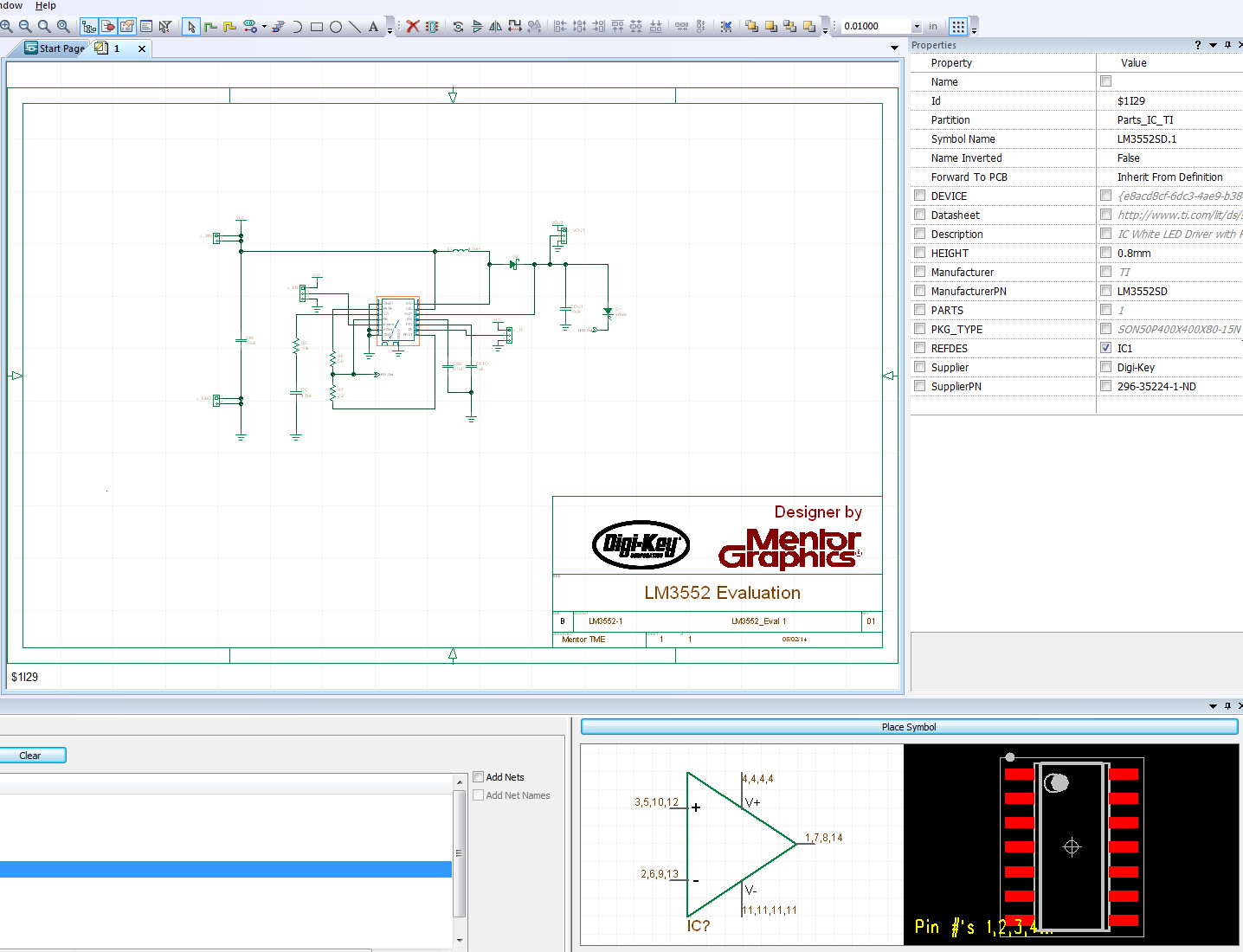Toggle the grid display icon
The height and width of the screenshot is (952, 1243).
[x=958, y=27]
